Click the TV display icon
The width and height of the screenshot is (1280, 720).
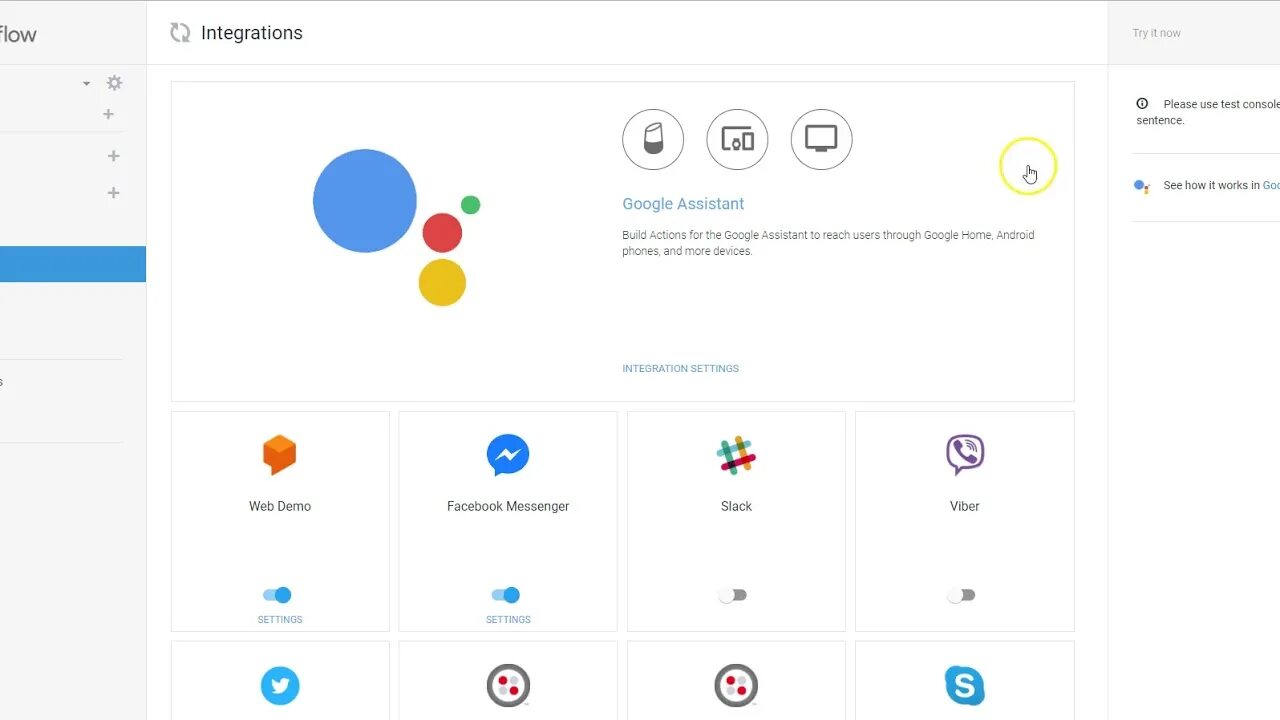tap(821, 140)
